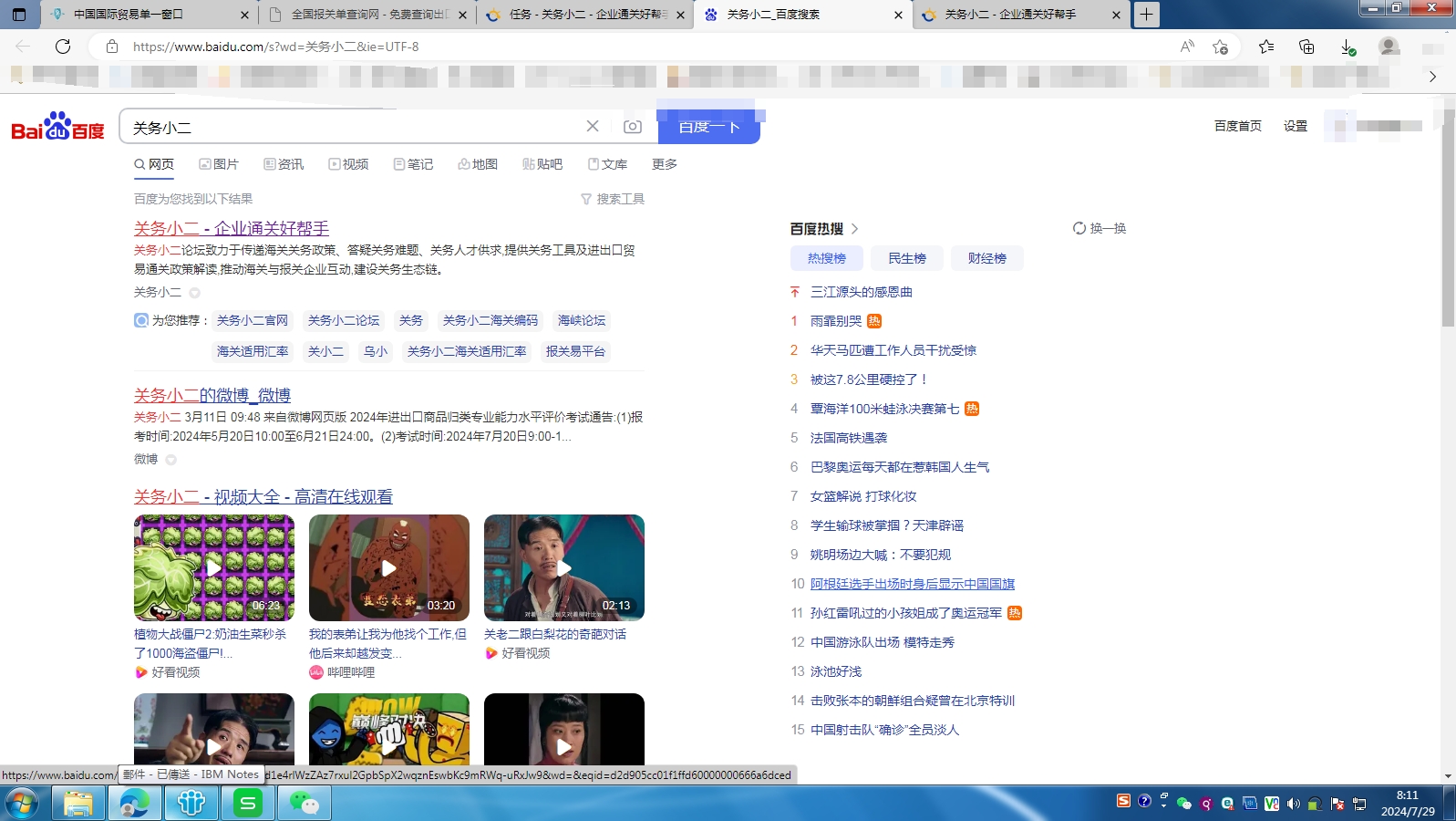
Task: Click the browser back arrow
Action: pos(23,47)
